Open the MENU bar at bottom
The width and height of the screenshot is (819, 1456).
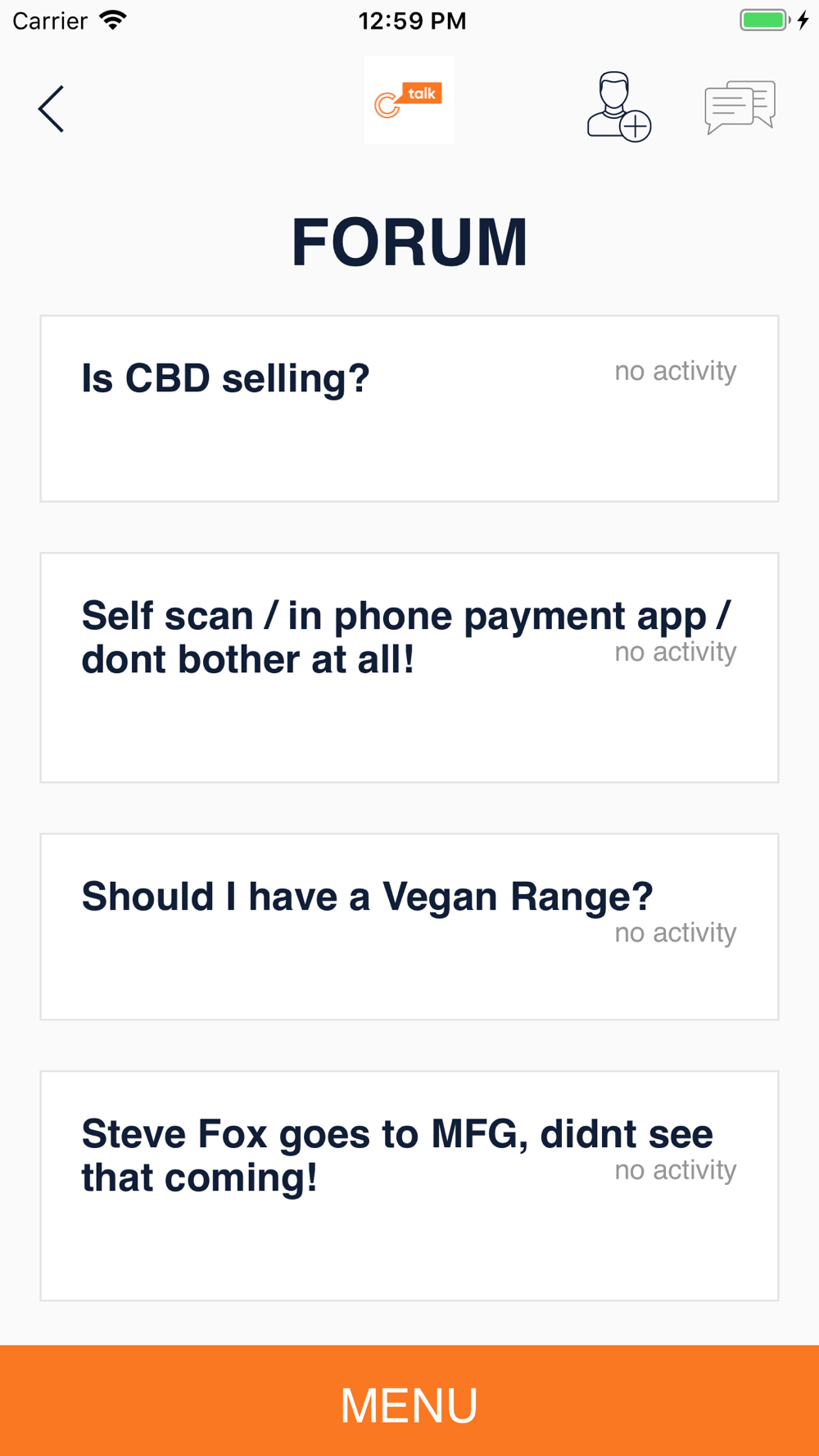tap(409, 1400)
